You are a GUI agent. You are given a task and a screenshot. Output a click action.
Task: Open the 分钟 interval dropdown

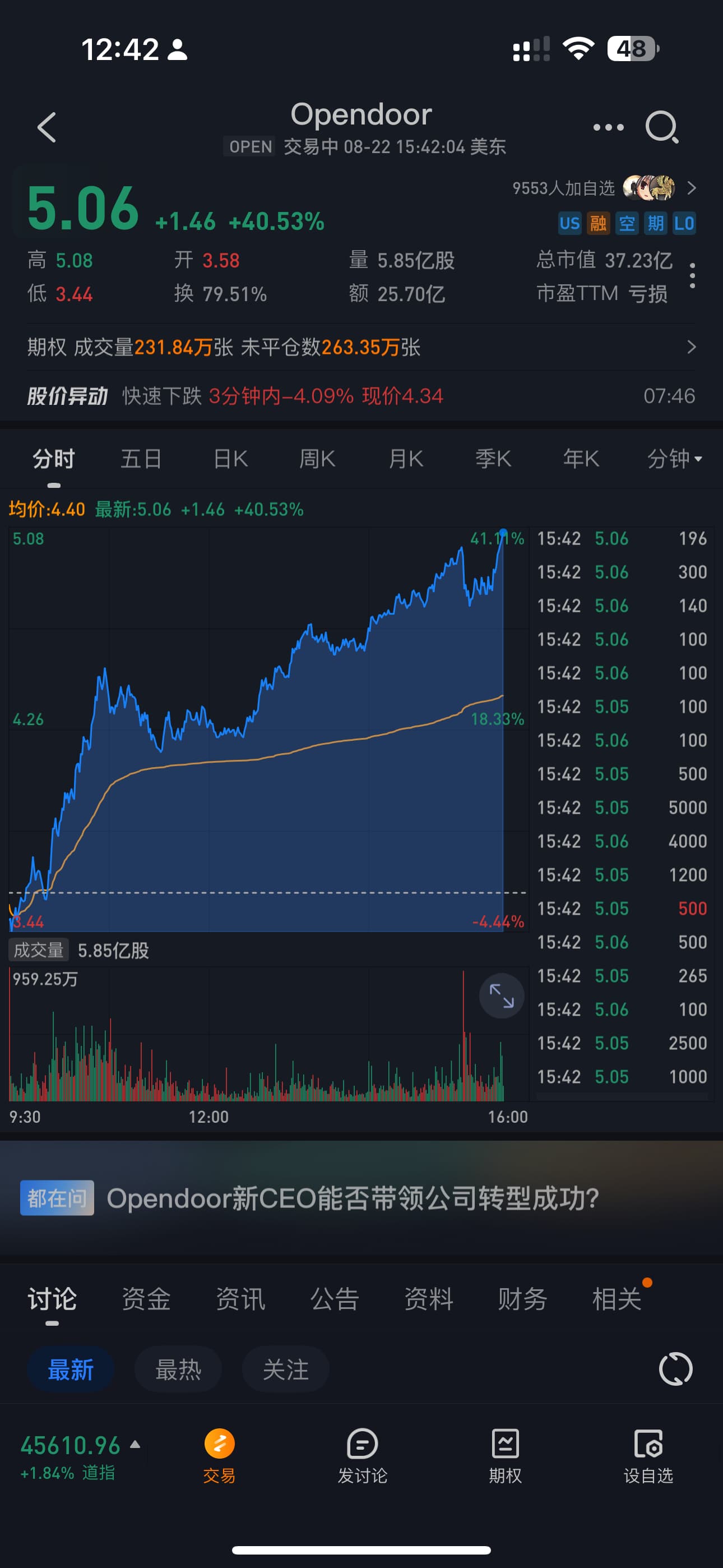click(674, 459)
